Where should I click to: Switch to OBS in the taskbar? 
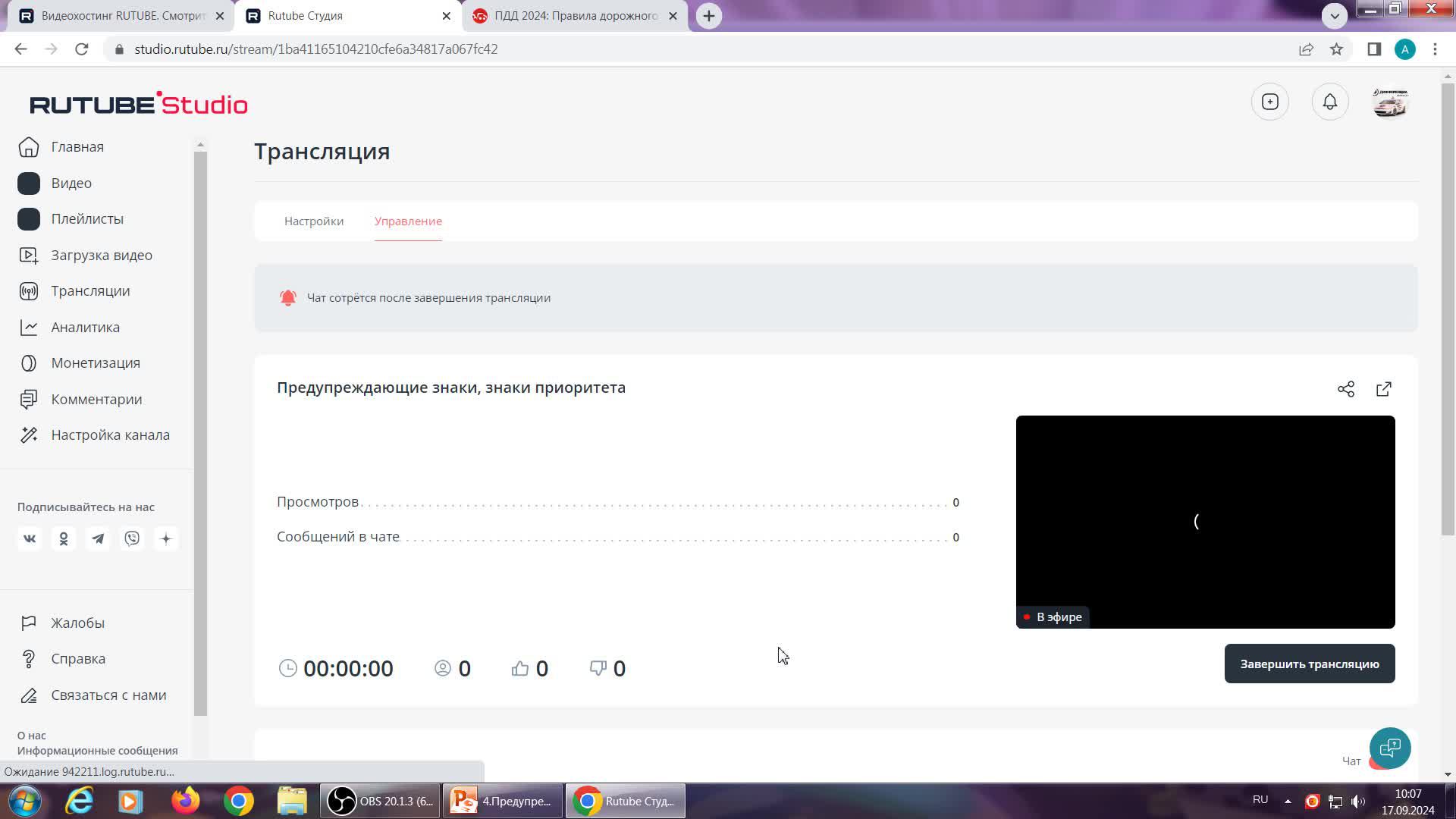click(x=381, y=801)
